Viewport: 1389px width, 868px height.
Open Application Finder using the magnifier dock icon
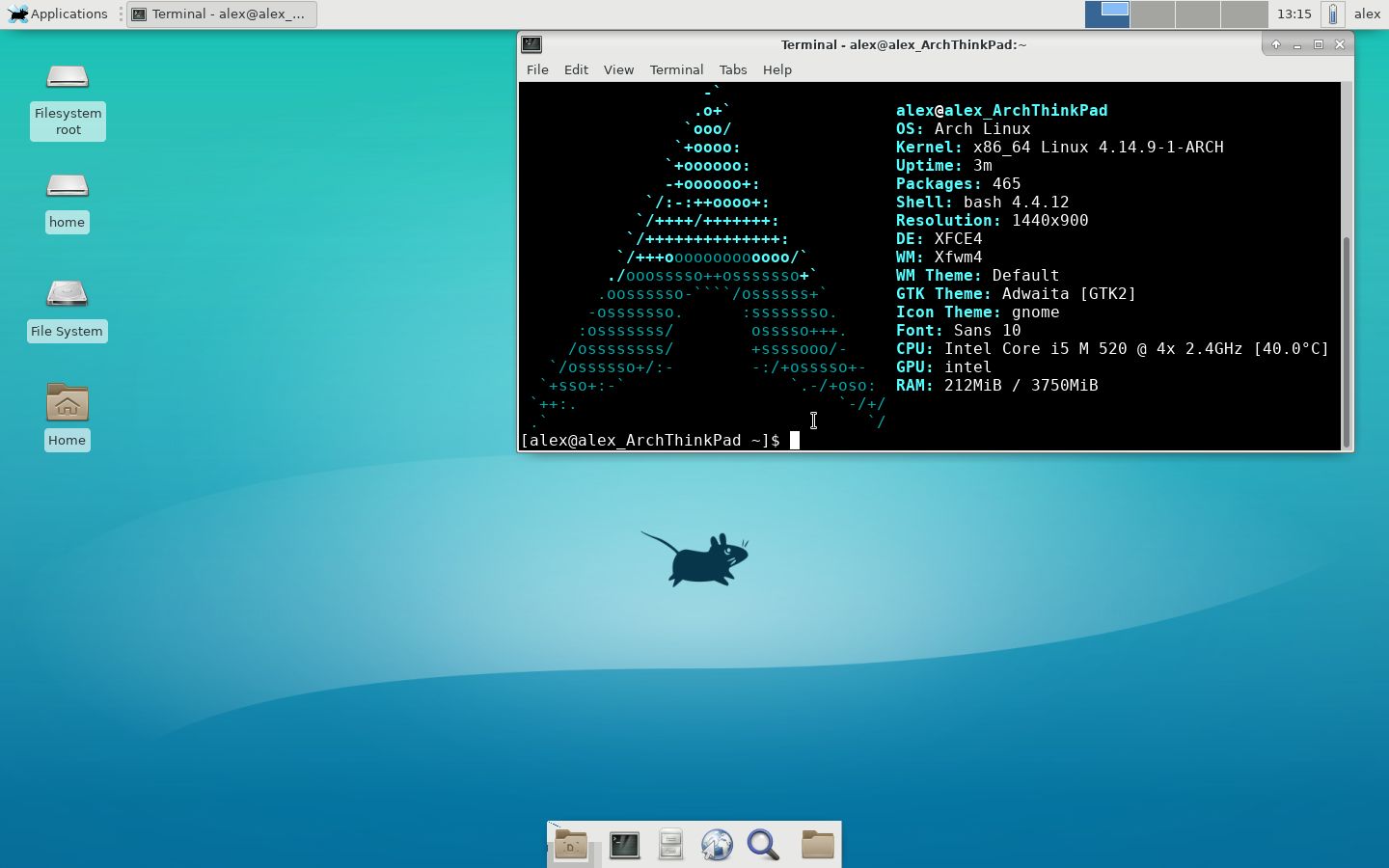click(763, 844)
